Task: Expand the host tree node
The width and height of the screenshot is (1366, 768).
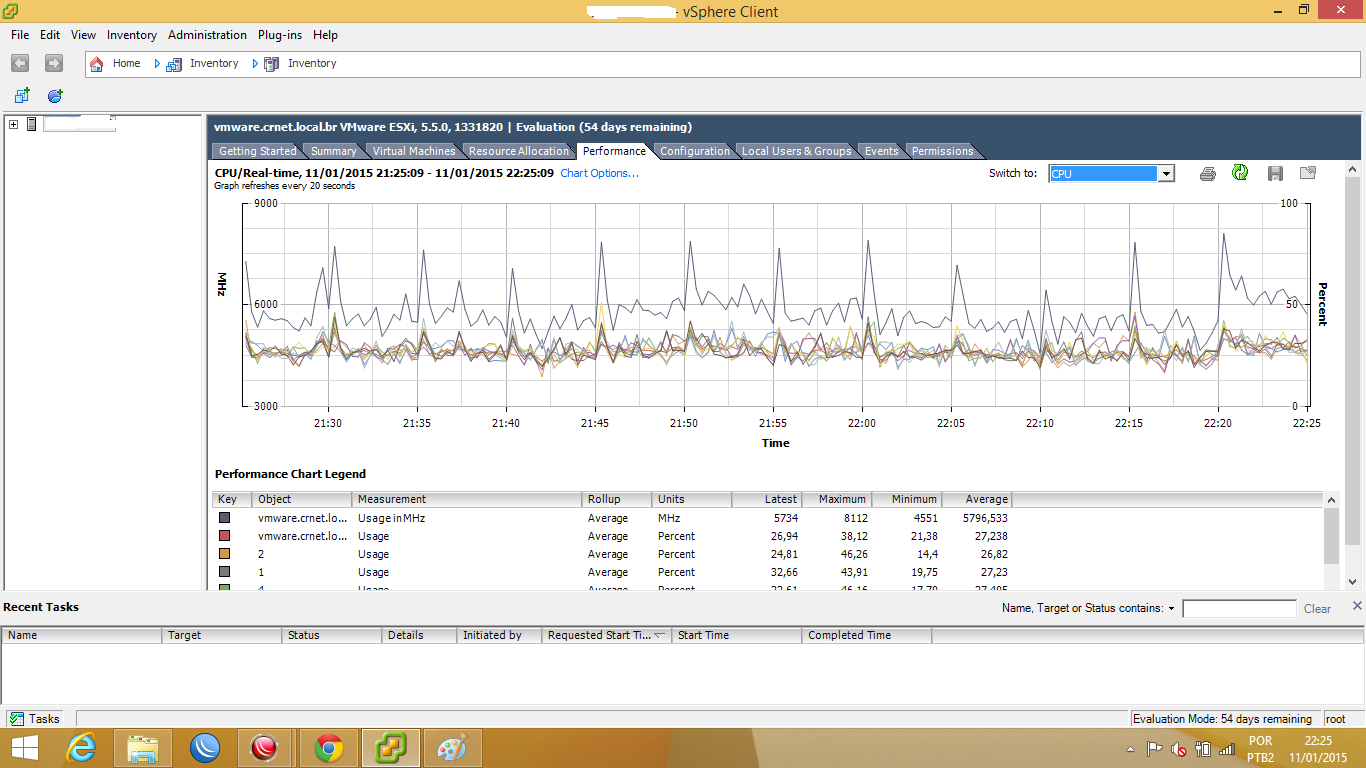Action: (x=13, y=124)
